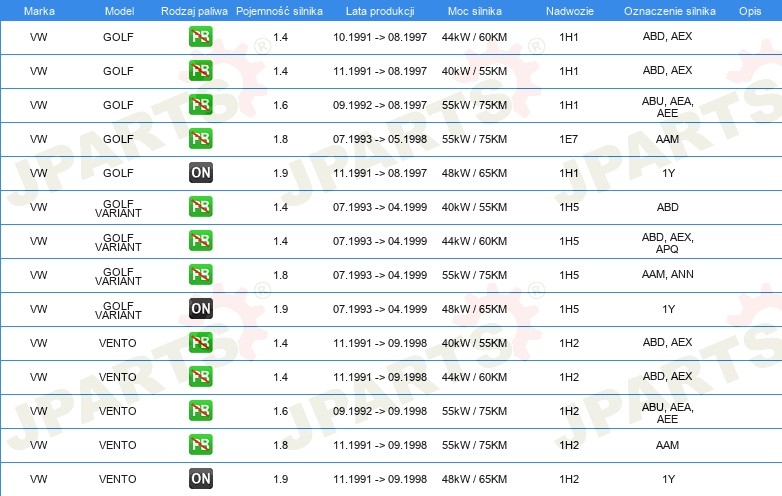Click date range 07.1993 -> 05.1998

[380, 139]
